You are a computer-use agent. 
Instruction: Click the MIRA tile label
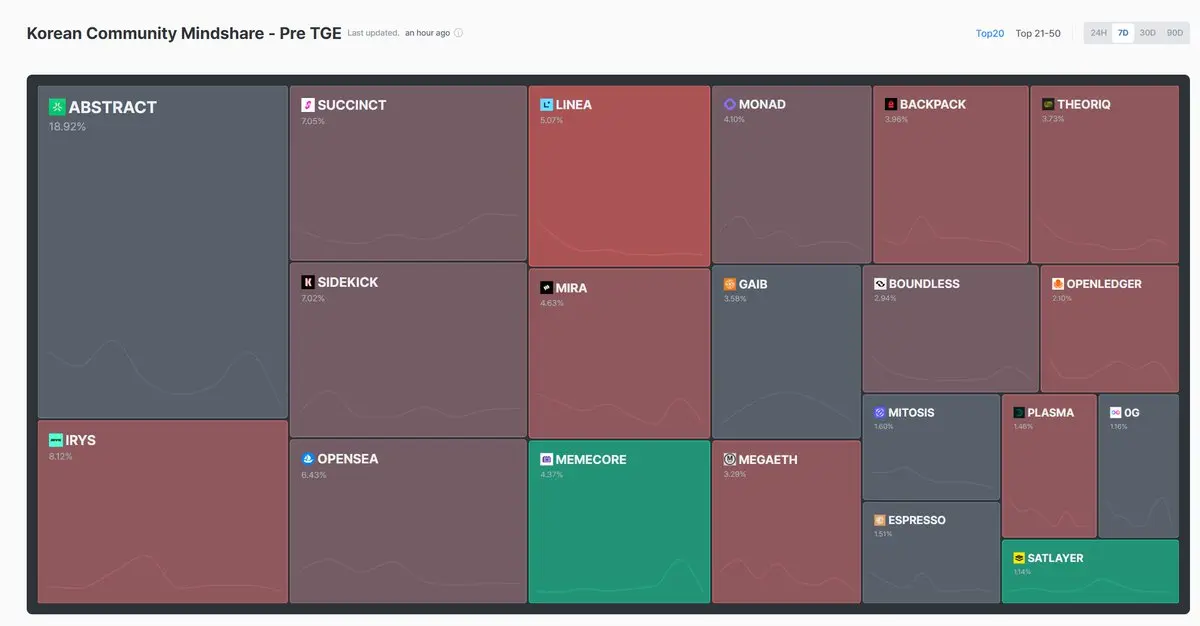click(x=572, y=288)
